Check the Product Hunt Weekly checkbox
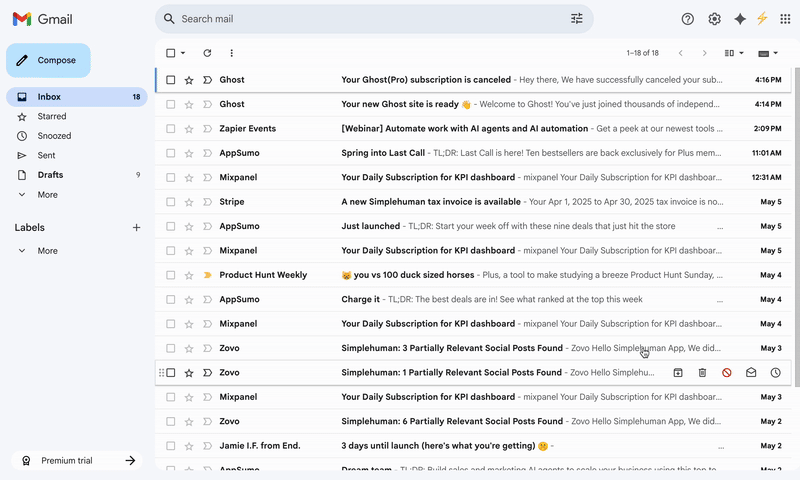 pos(170,275)
